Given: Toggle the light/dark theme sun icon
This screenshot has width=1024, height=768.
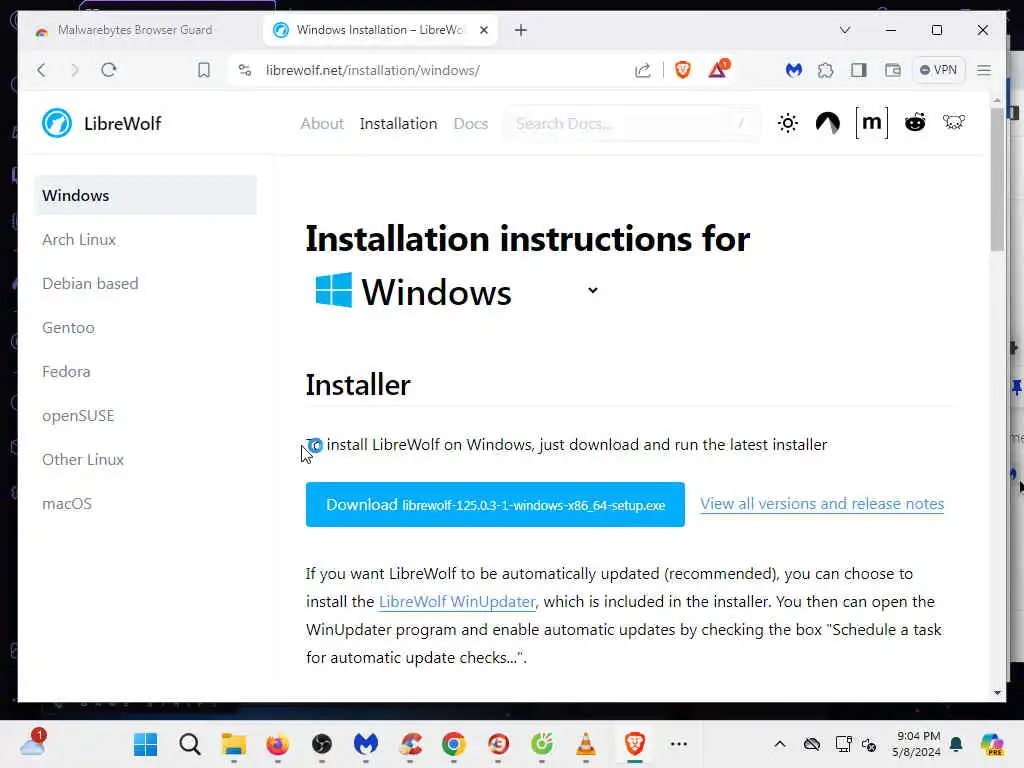Looking at the screenshot, I should tap(788, 123).
